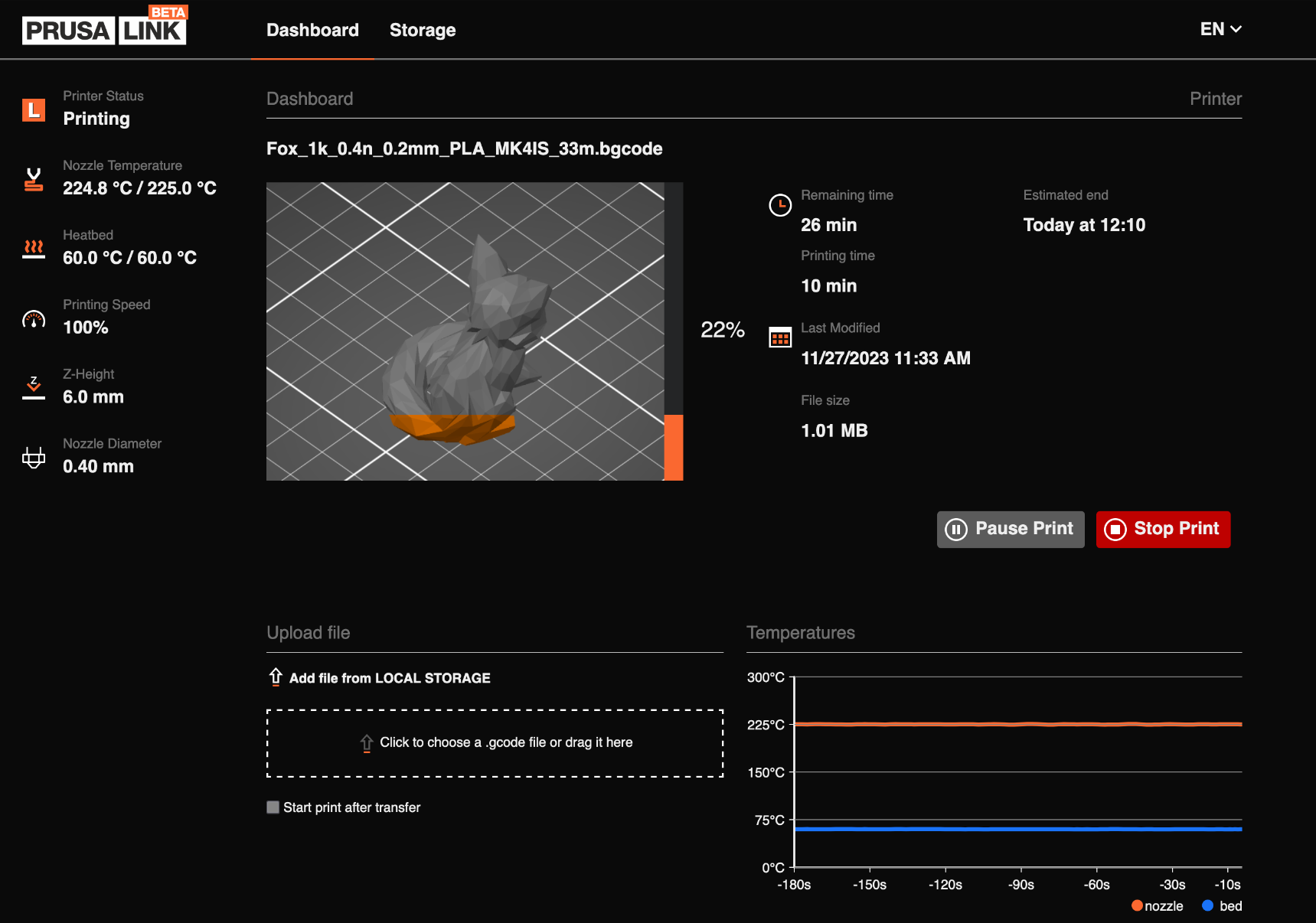The width and height of the screenshot is (1316, 923).
Task: Click the heatbed icon
Action: tap(34, 249)
